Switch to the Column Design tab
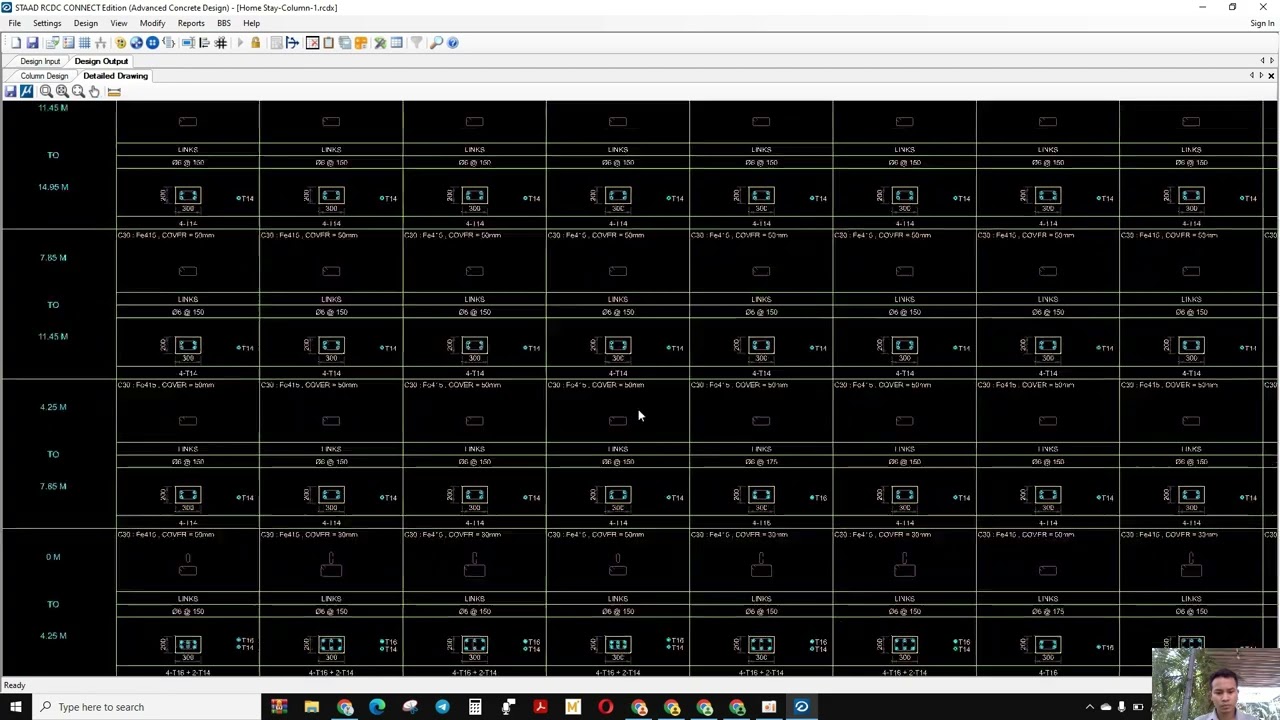The height and width of the screenshot is (720, 1280). tap(44, 76)
